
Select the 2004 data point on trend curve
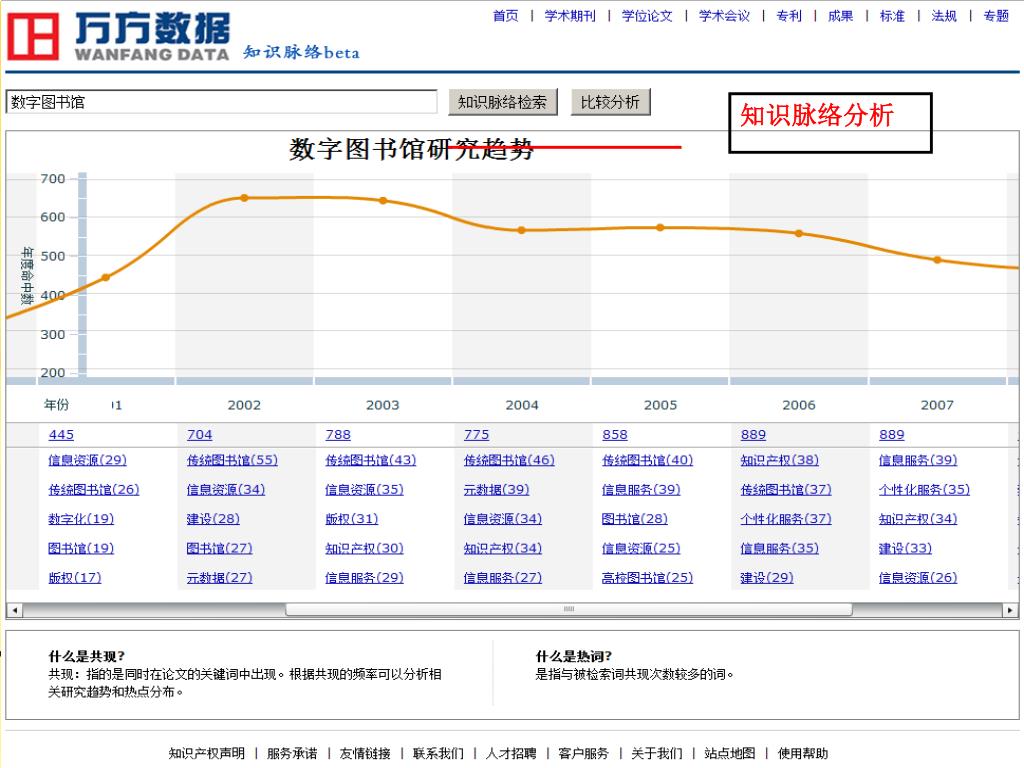click(521, 230)
